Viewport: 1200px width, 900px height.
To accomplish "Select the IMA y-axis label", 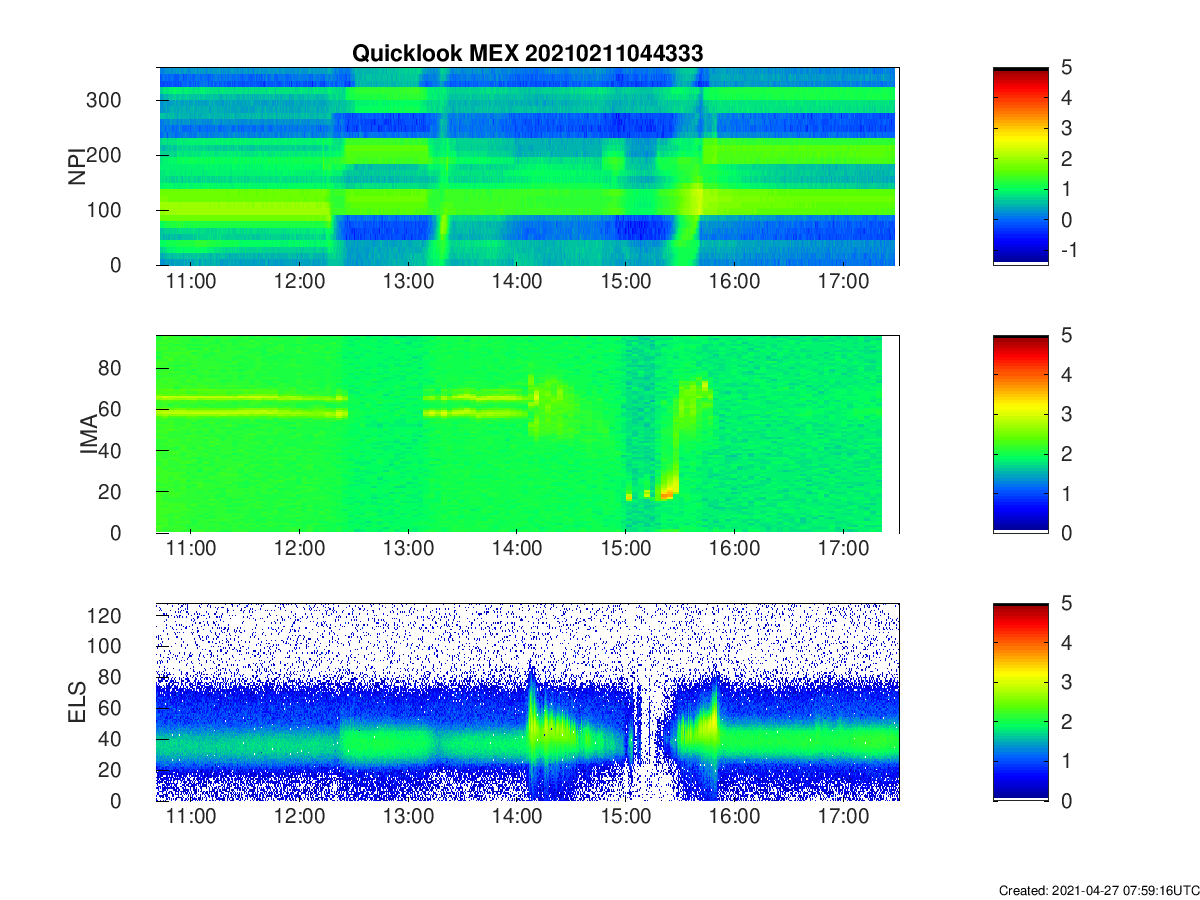I will tap(90, 435).
